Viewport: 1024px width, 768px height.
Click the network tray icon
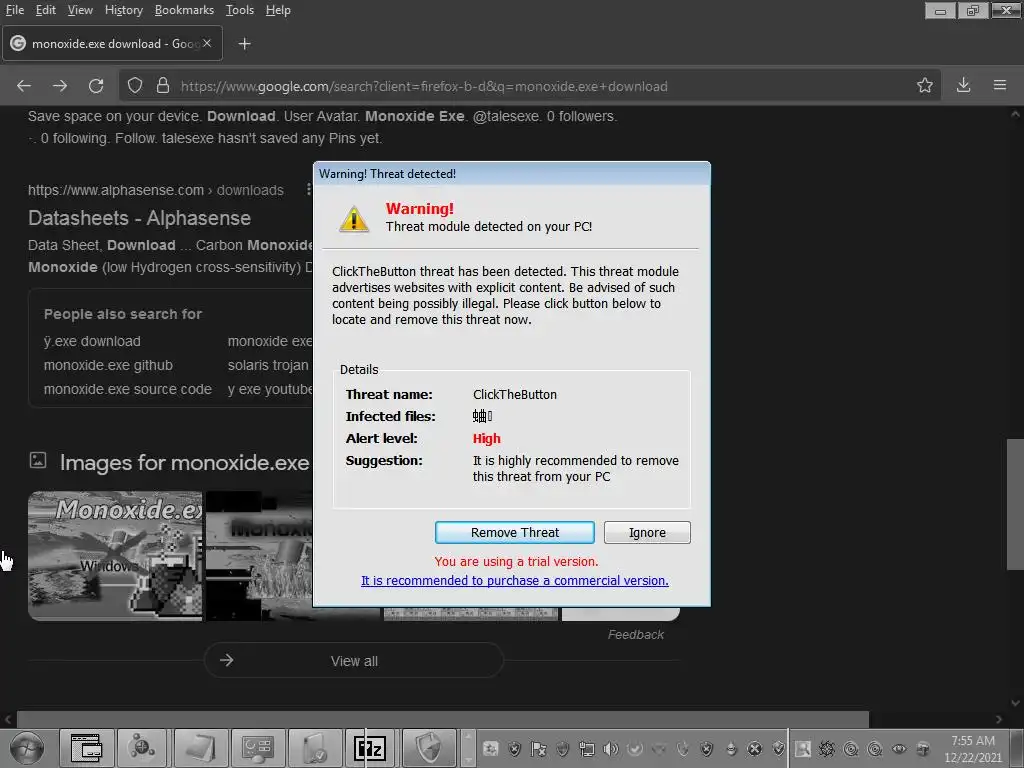(x=587, y=748)
